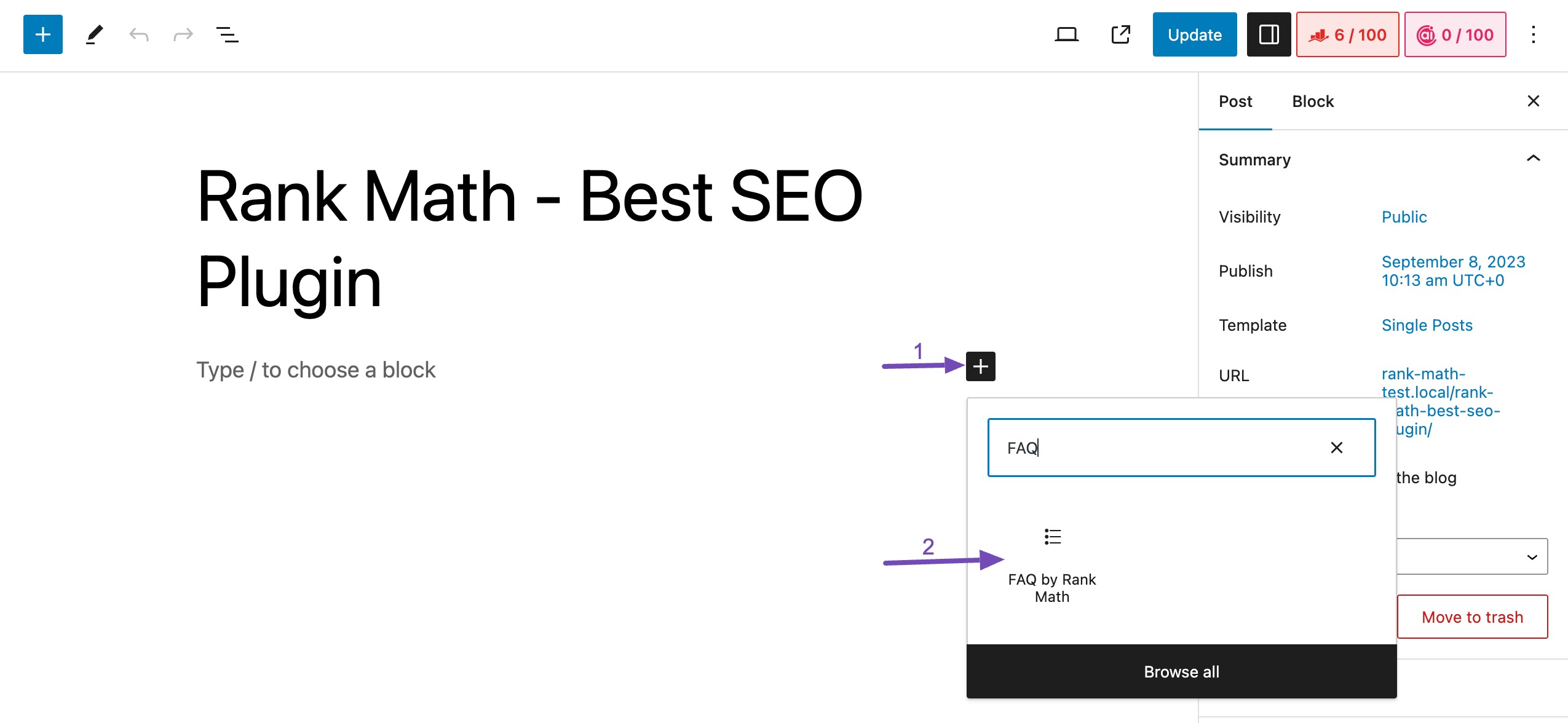The image size is (1568, 723).
Task: Click the Block editor layout icon
Action: [1267, 34]
